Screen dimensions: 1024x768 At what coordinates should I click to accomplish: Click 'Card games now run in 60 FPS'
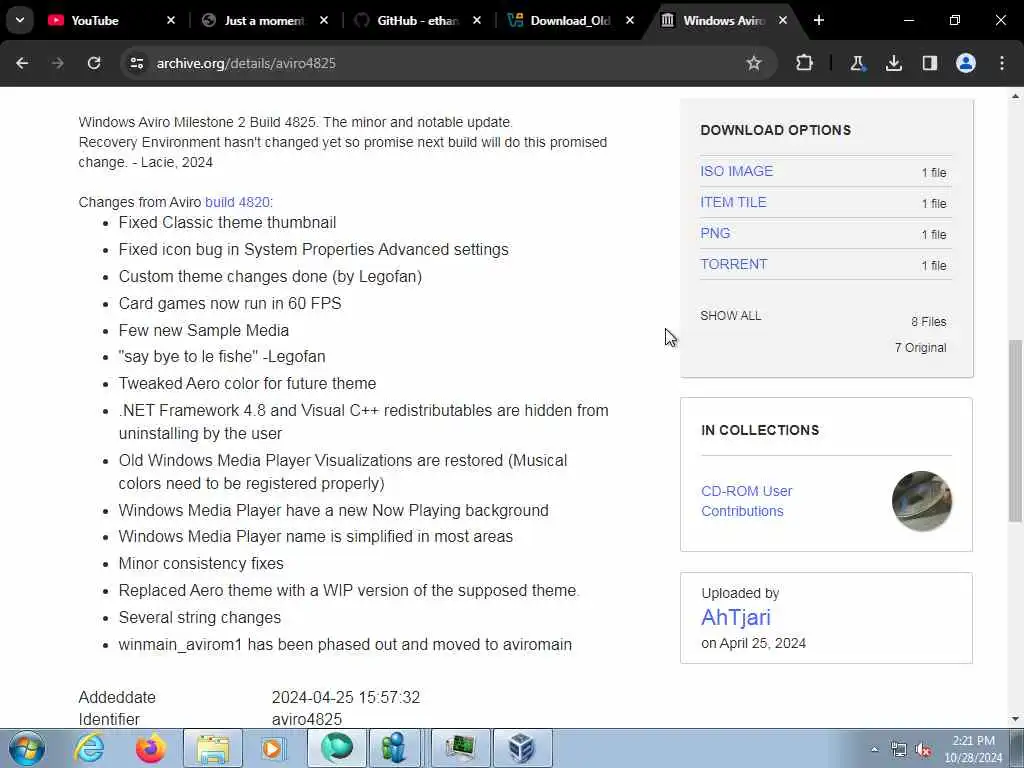[x=230, y=304]
